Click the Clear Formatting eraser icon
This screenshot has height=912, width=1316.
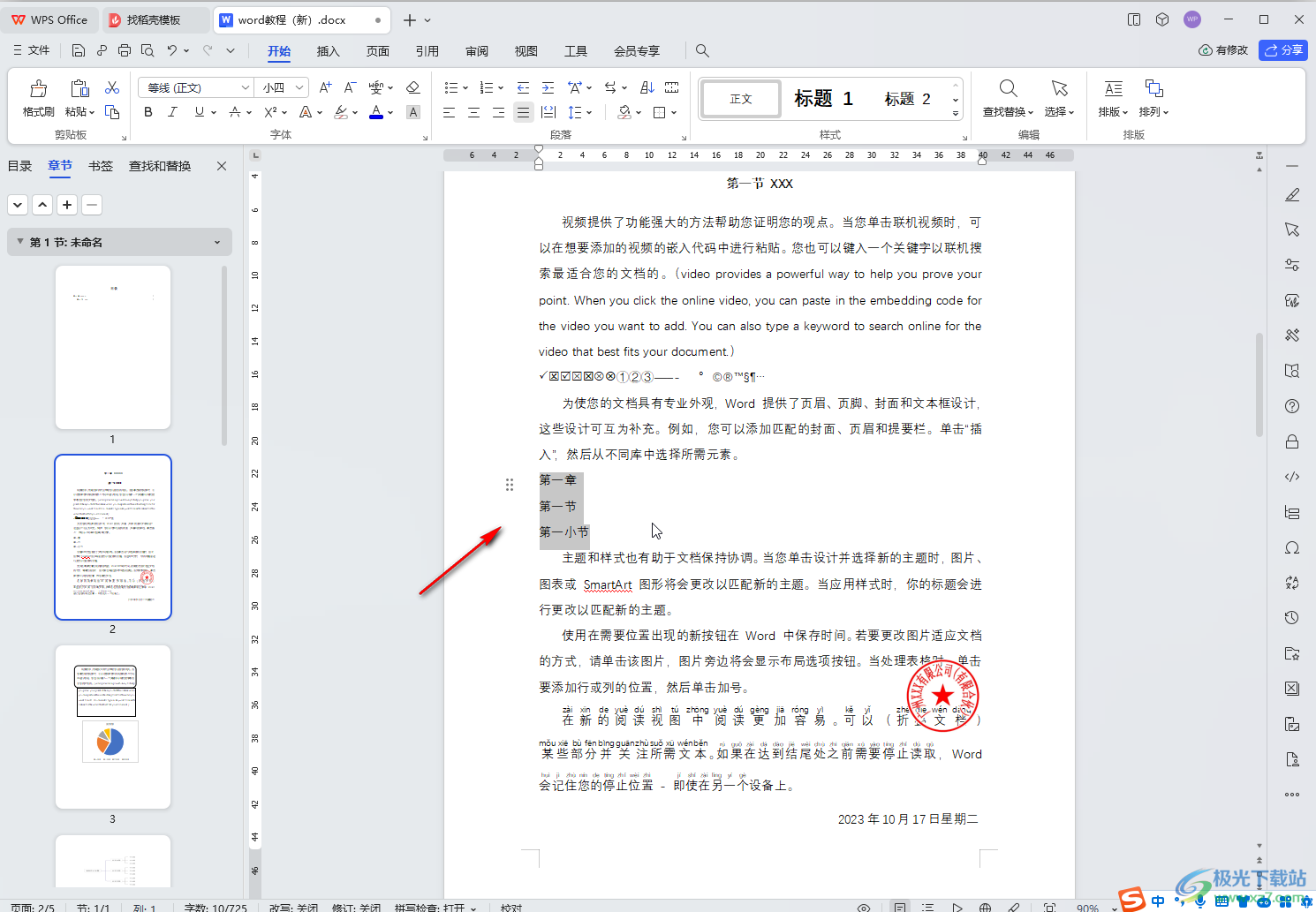pos(412,87)
